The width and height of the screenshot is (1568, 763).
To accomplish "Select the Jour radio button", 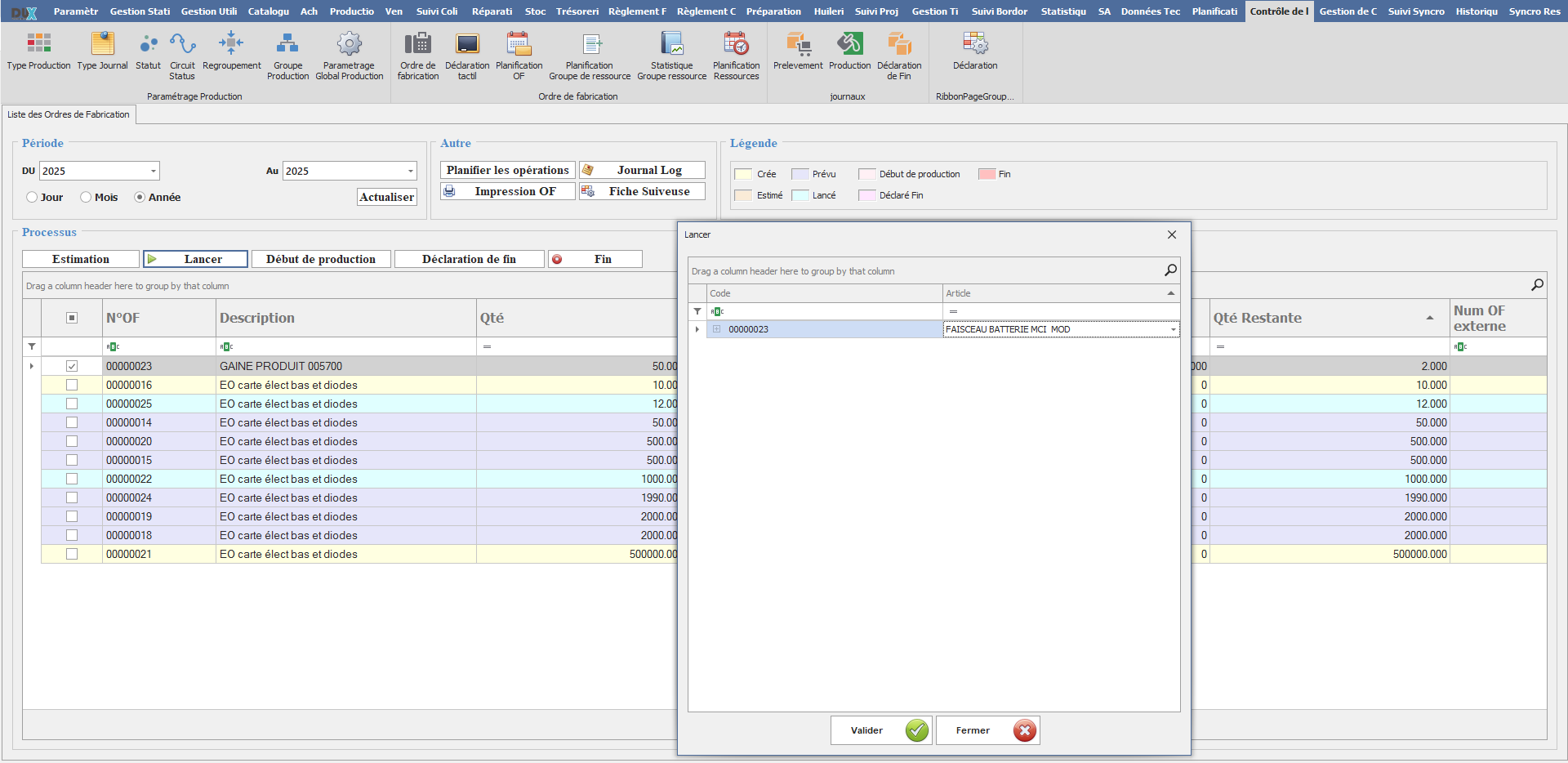I will [33, 198].
